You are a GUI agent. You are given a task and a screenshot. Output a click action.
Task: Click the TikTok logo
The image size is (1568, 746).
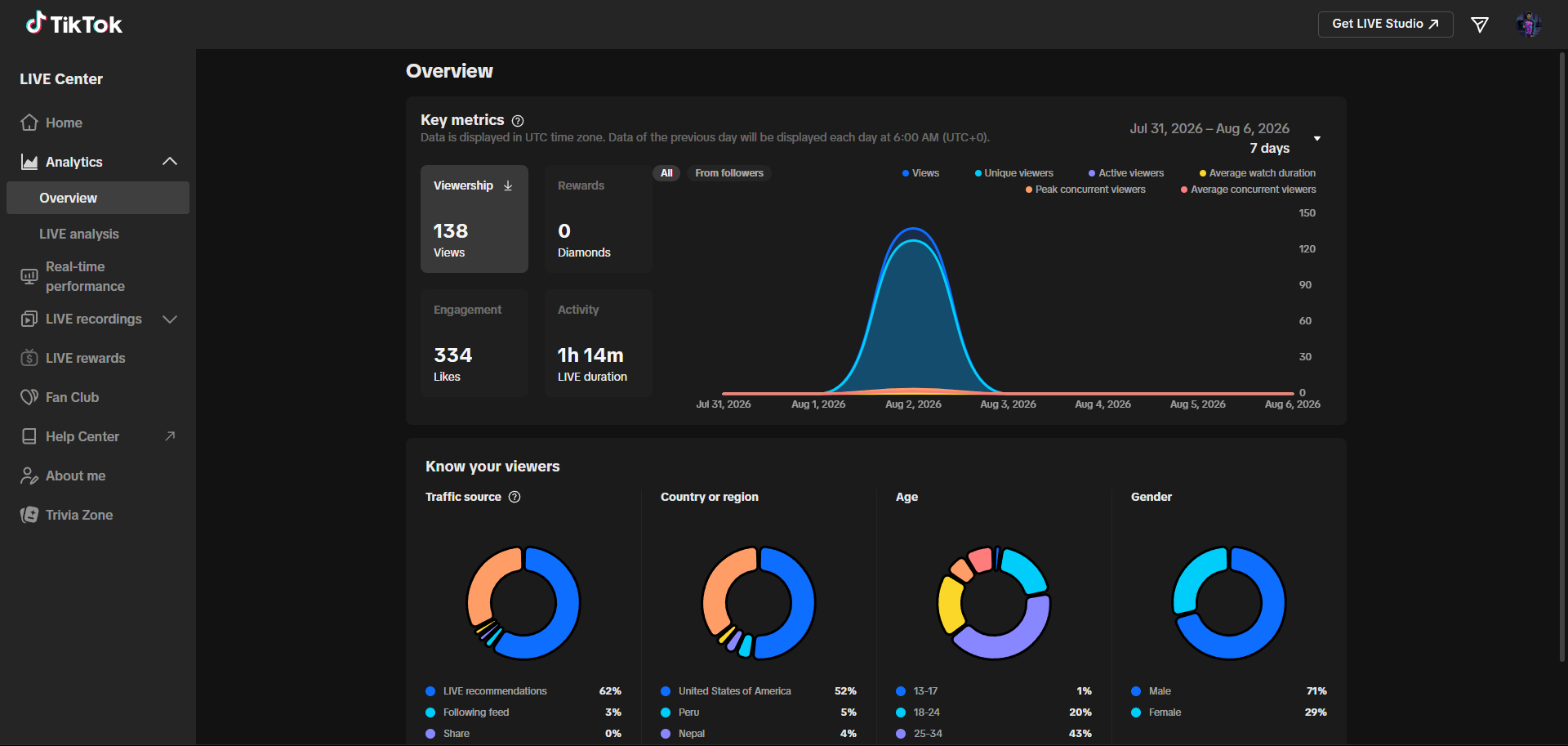point(73,24)
